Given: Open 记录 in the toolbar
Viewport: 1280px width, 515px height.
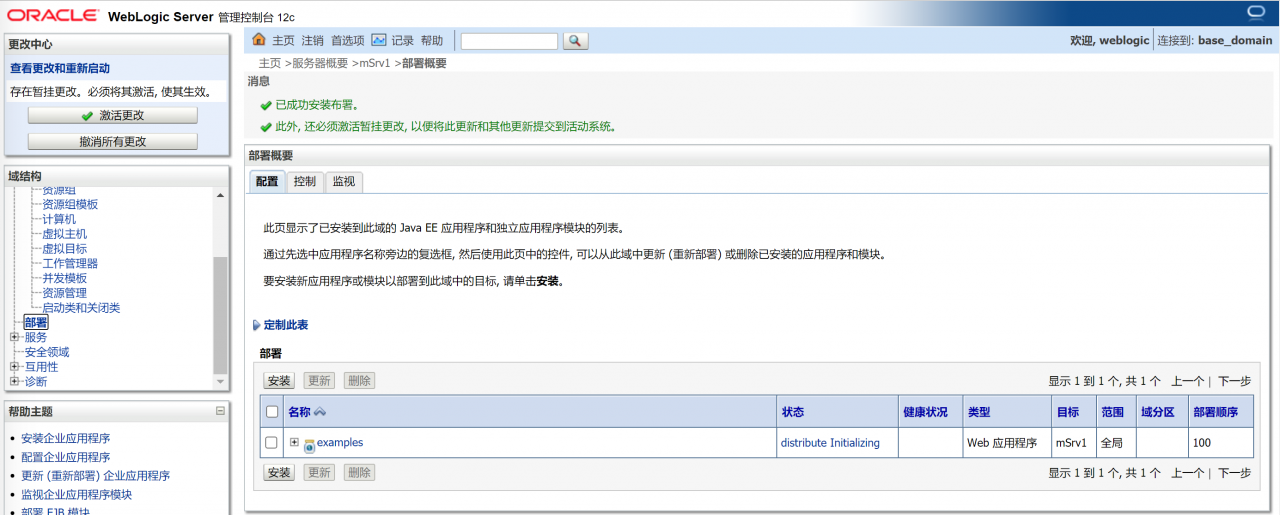Looking at the screenshot, I should coord(402,41).
